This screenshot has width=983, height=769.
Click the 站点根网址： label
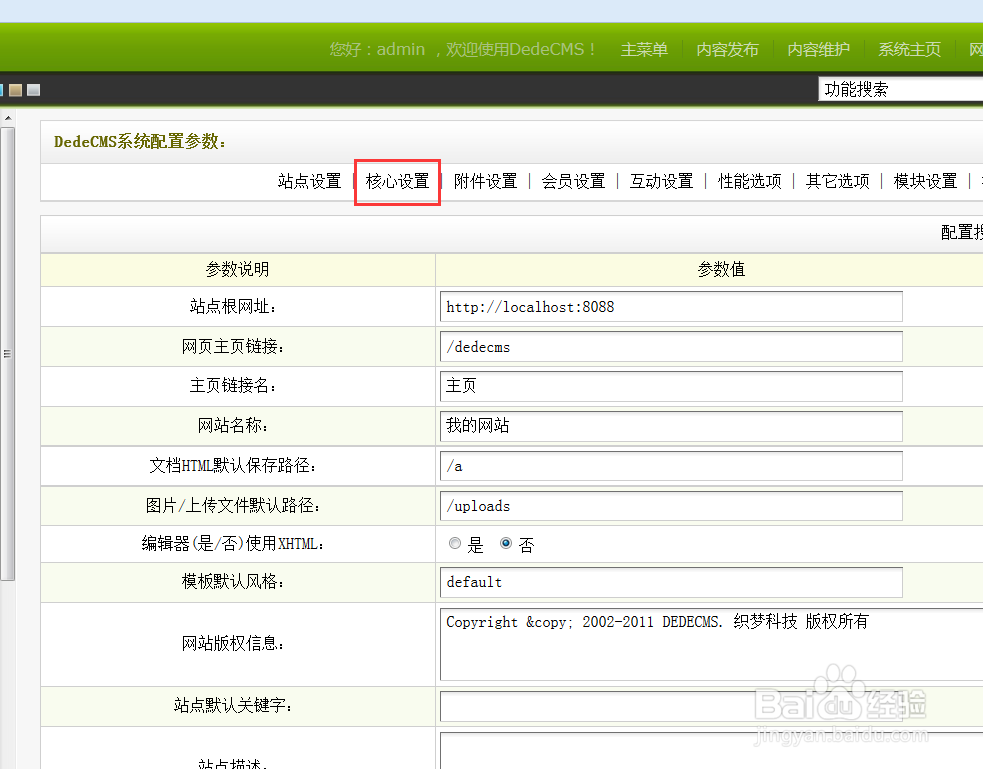233,306
